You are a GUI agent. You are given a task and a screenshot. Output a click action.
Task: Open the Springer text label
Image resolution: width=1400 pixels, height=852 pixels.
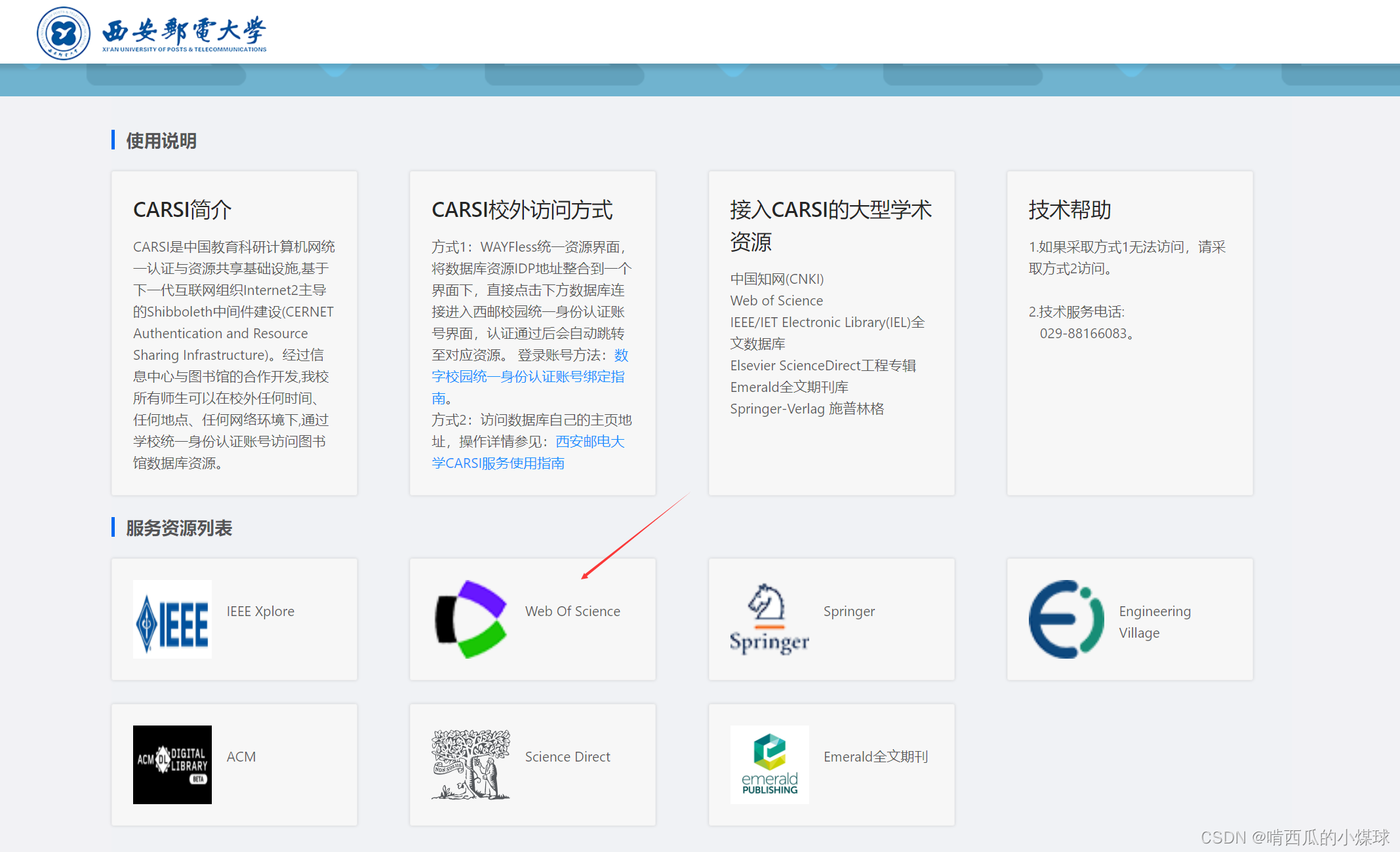(x=849, y=611)
